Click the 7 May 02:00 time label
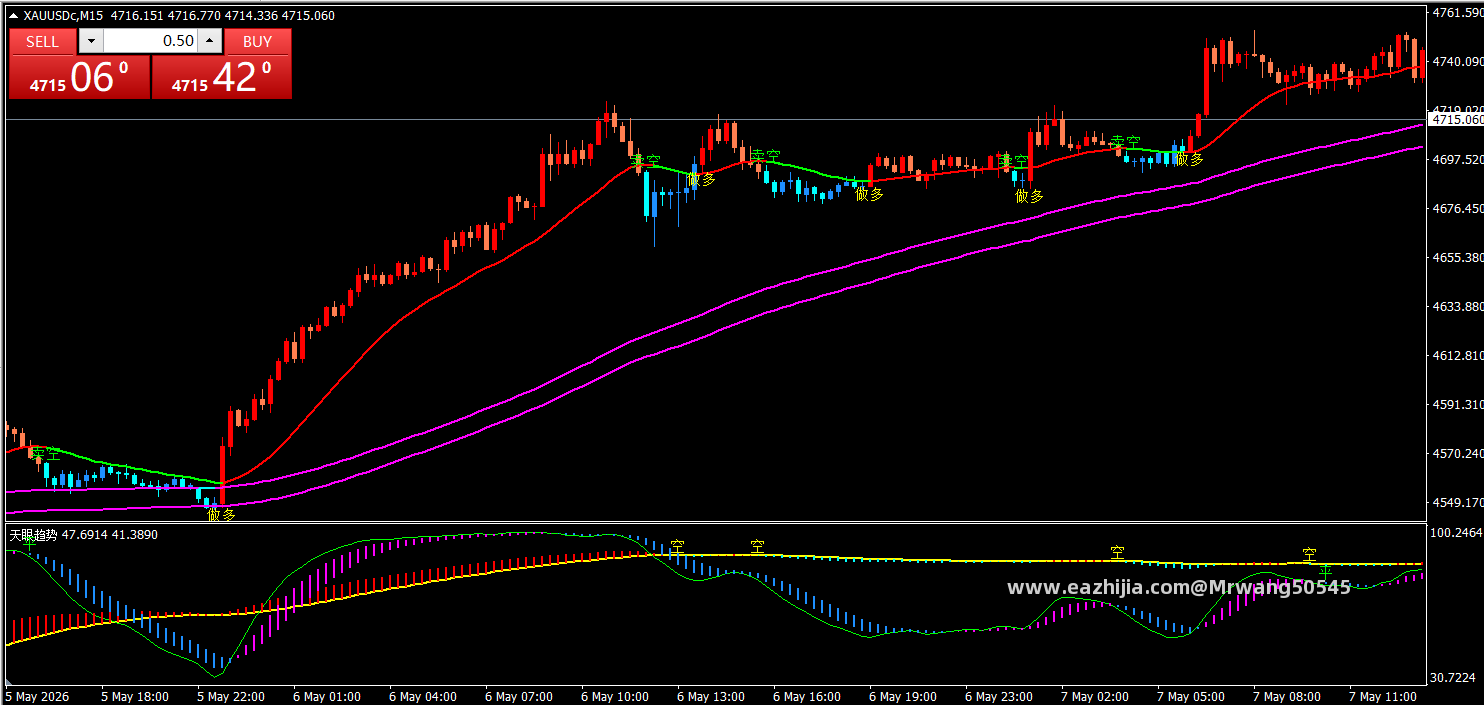Screen dimensions: 1484x705 click(1095, 696)
